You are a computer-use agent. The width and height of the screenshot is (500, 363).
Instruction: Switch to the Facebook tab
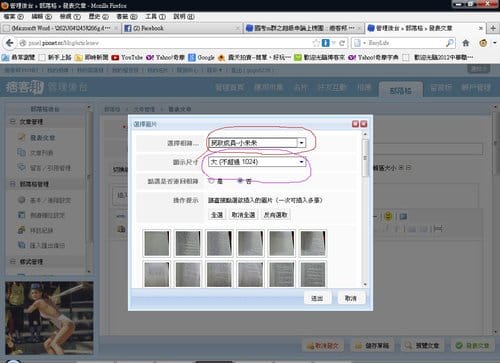pyautogui.click(x=182, y=28)
